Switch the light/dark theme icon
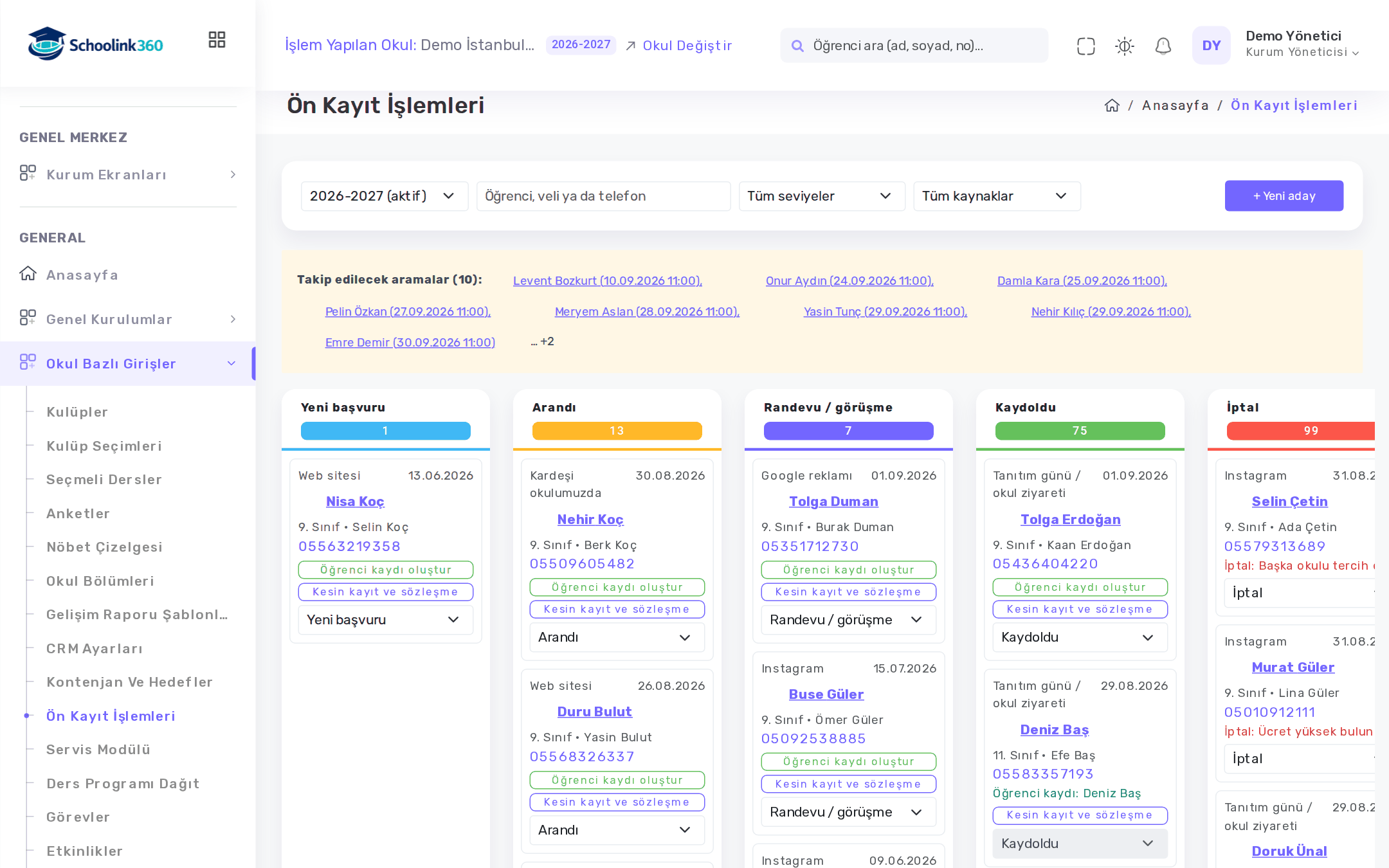Image resolution: width=1389 pixels, height=868 pixels. (1124, 46)
